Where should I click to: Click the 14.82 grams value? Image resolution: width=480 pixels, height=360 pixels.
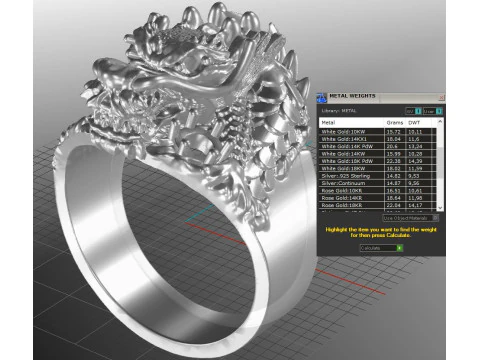click(394, 176)
